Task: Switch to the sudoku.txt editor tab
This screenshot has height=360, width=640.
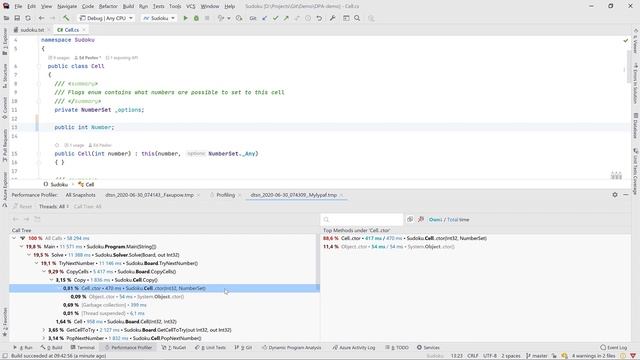Action: point(32,30)
